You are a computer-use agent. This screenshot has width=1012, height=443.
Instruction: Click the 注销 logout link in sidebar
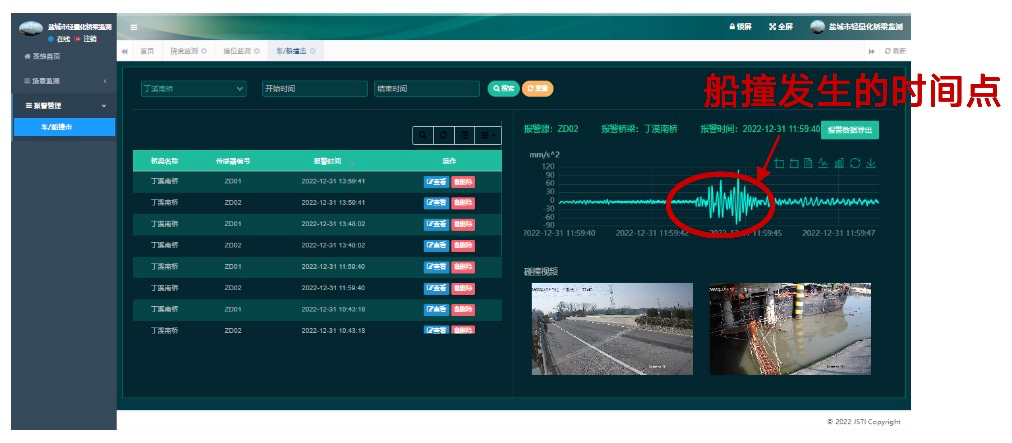(x=86, y=39)
